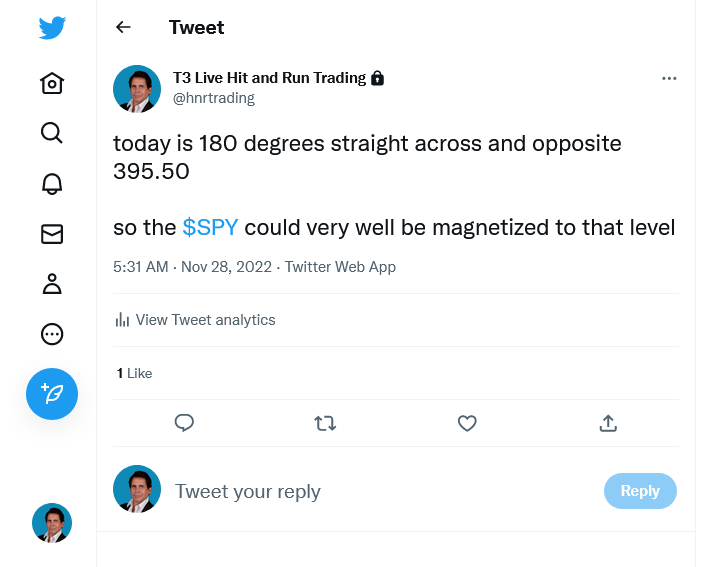
Task: Open tweet's three-dot more menu
Action: click(x=669, y=78)
